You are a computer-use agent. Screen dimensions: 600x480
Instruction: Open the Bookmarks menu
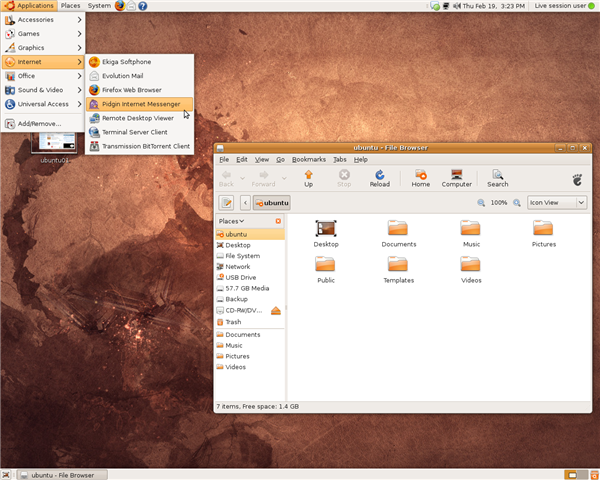pyautogui.click(x=309, y=159)
